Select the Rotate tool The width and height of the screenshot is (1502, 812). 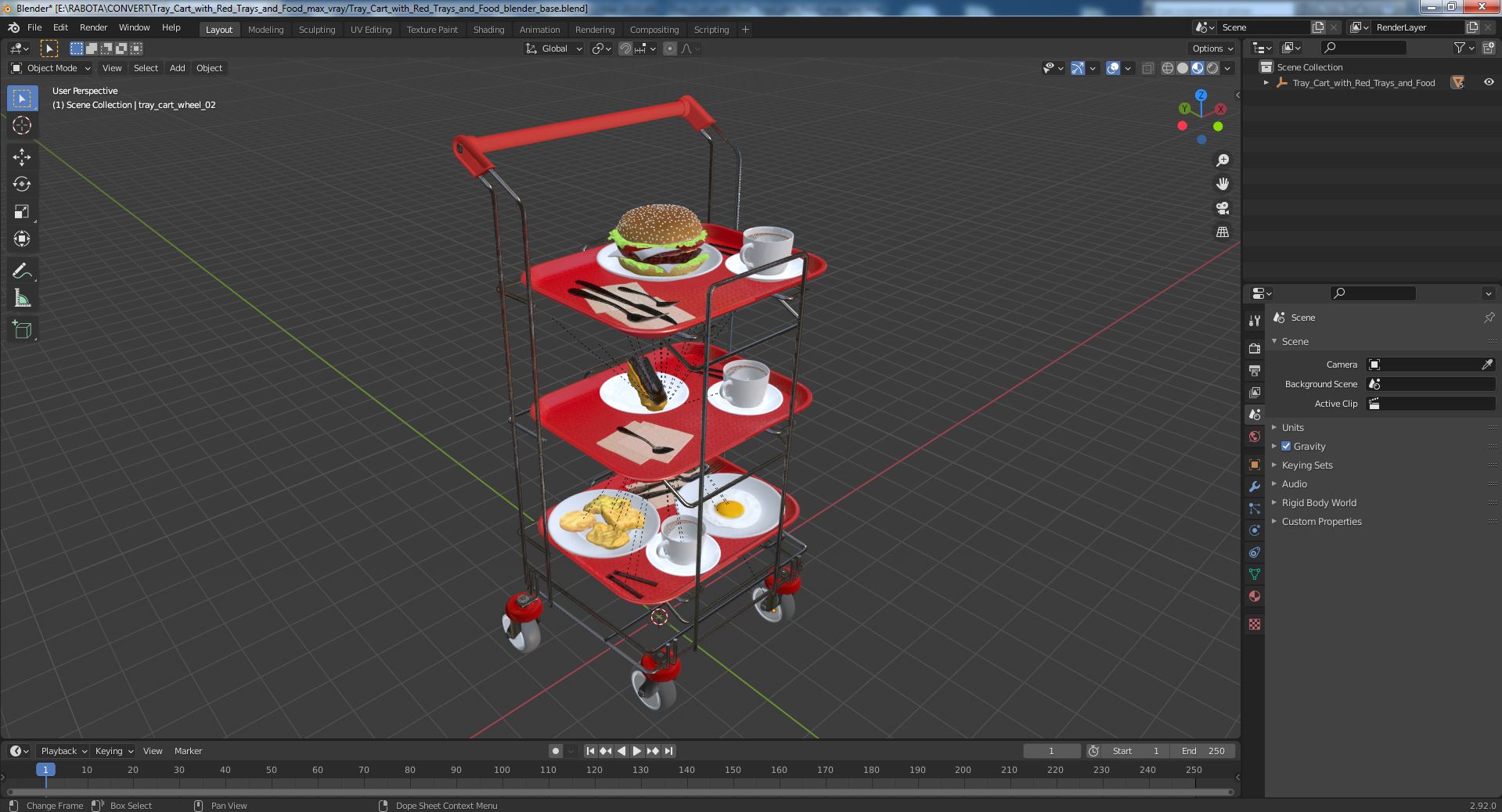[22, 184]
